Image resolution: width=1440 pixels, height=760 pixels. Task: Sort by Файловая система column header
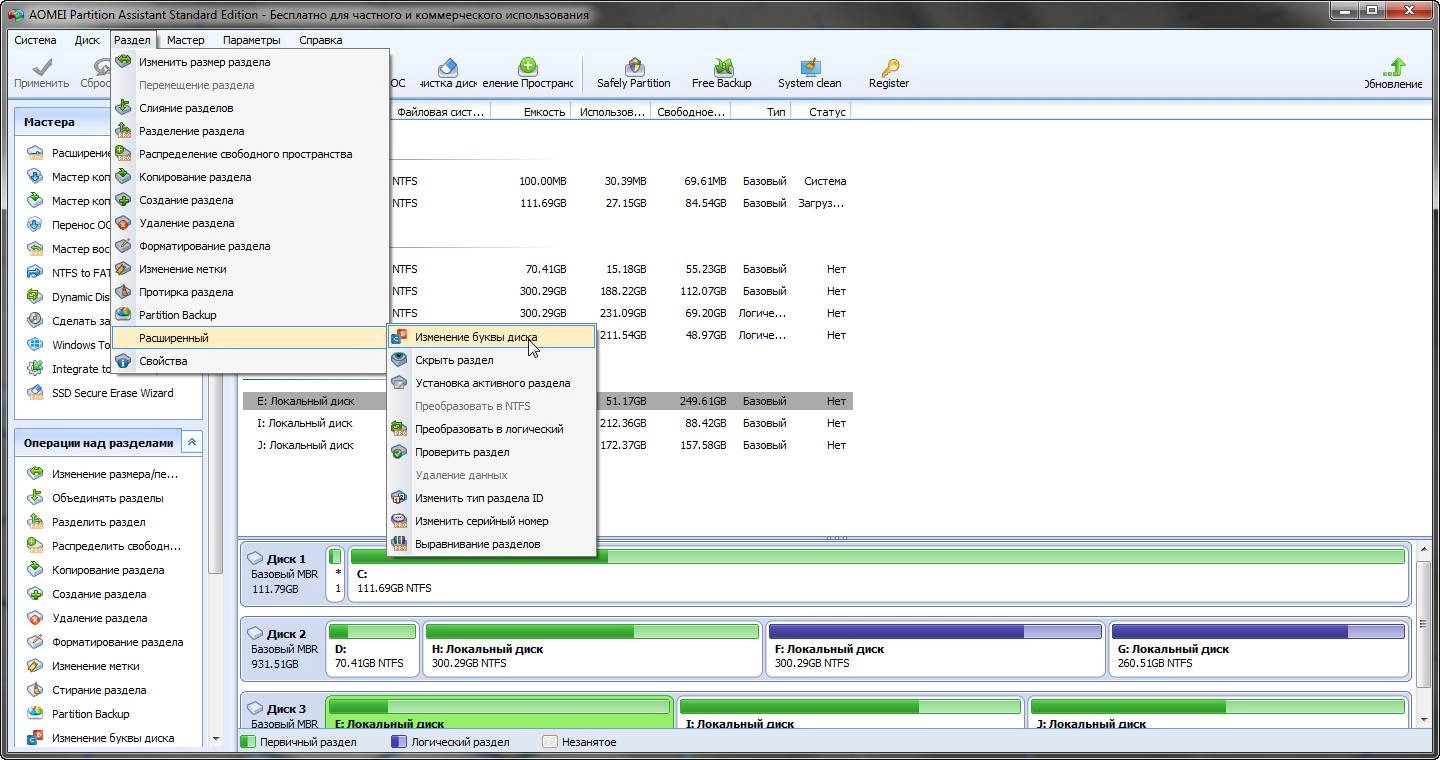[x=440, y=112]
